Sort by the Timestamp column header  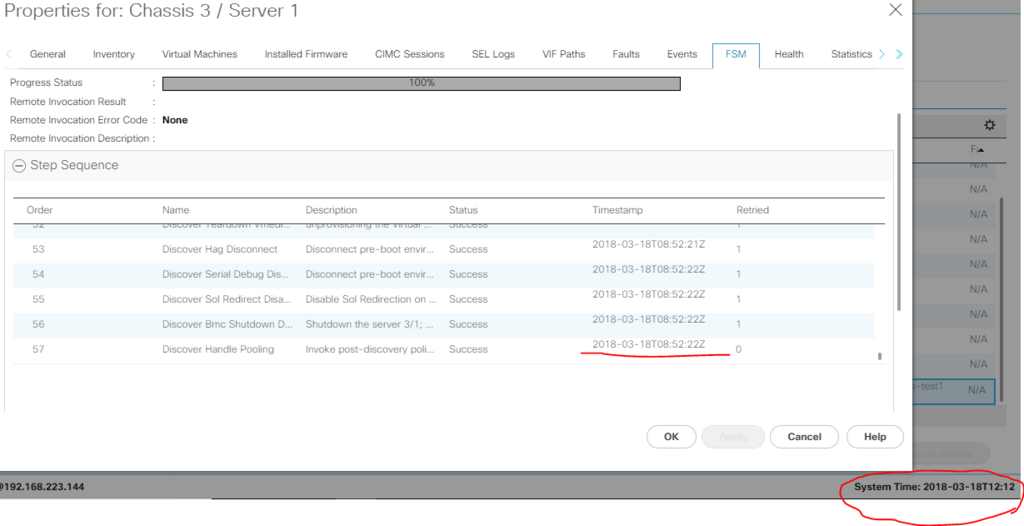tap(617, 210)
